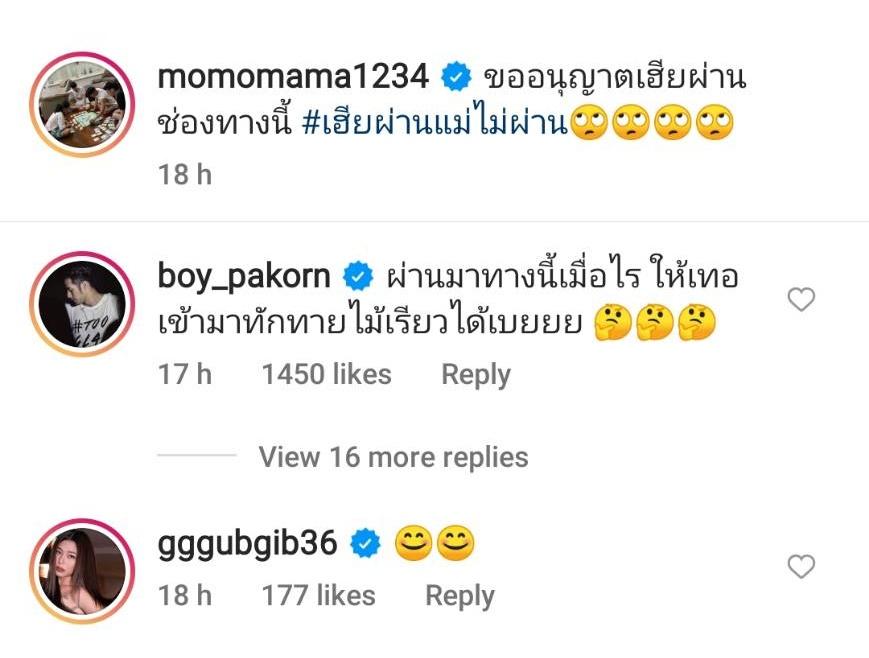Expand View 16 more replies

(393, 457)
